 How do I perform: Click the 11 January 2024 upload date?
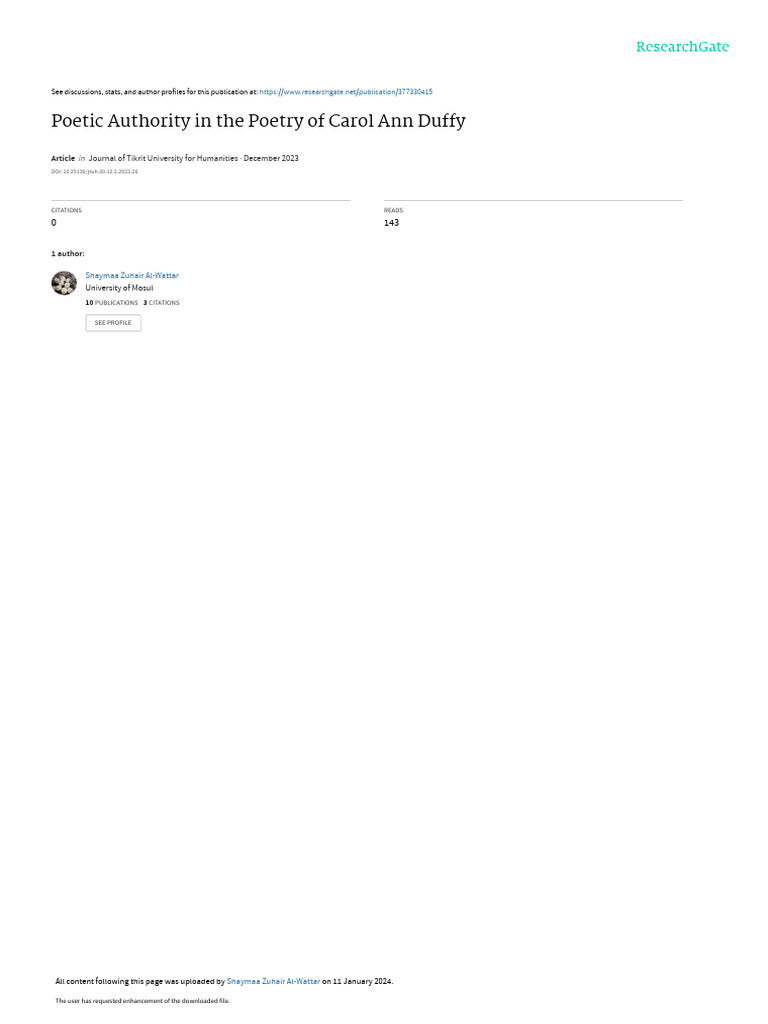[362, 981]
